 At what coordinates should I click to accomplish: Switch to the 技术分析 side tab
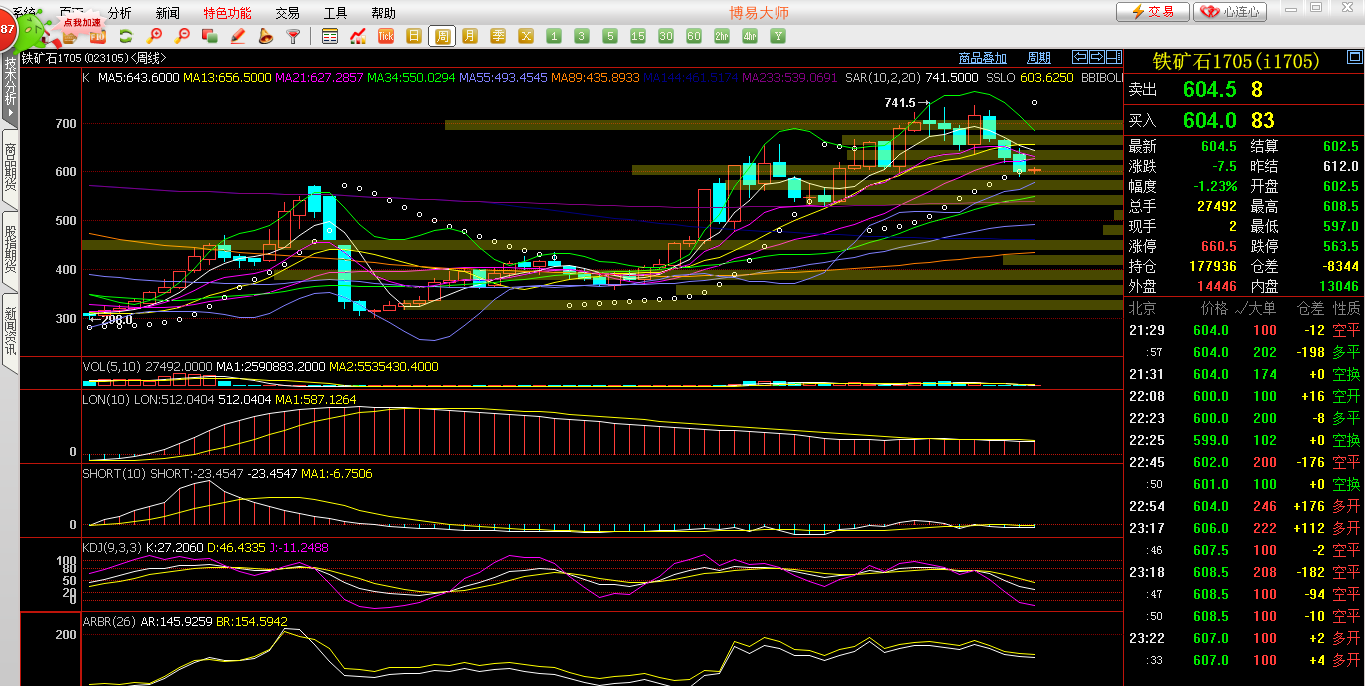pos(10,86)
